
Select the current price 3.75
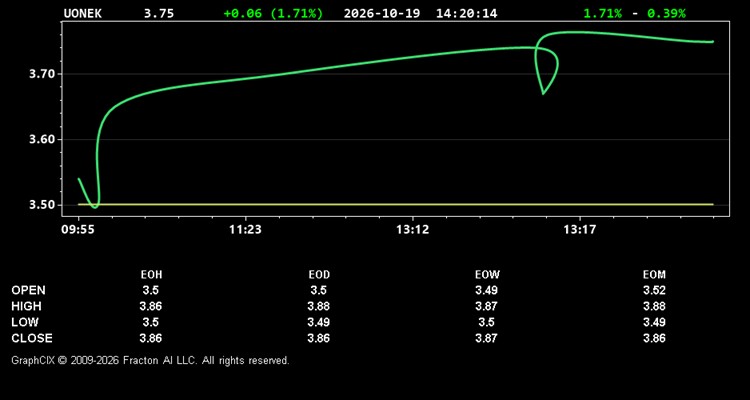(x=159, y=13)
